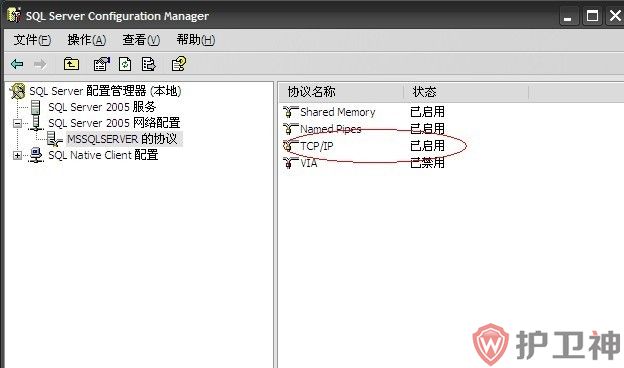Click the Forward arrow toolbar icon
This screenshot has height=368, width=624.
point(40,64)
